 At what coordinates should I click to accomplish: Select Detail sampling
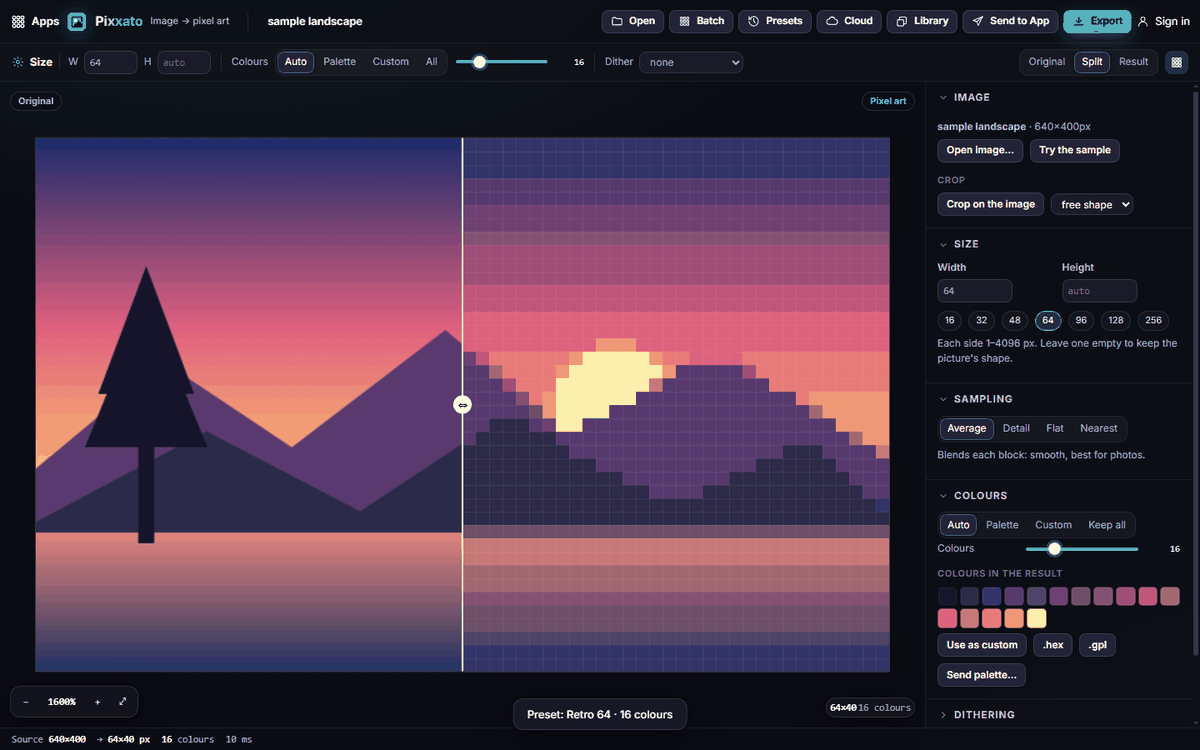[x=1016, y=428]
